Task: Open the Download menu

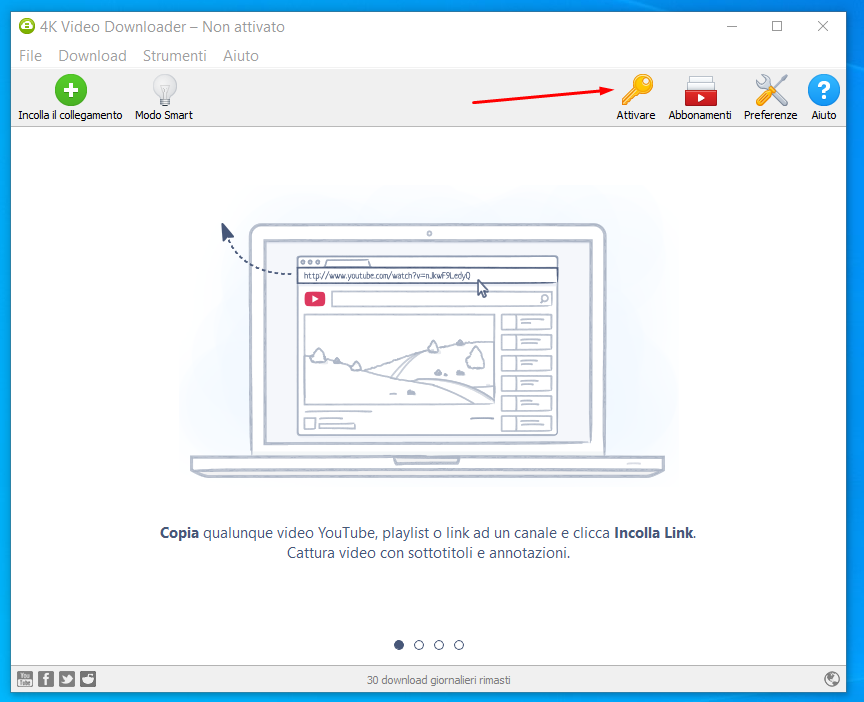Action: [x=92, y=56]
